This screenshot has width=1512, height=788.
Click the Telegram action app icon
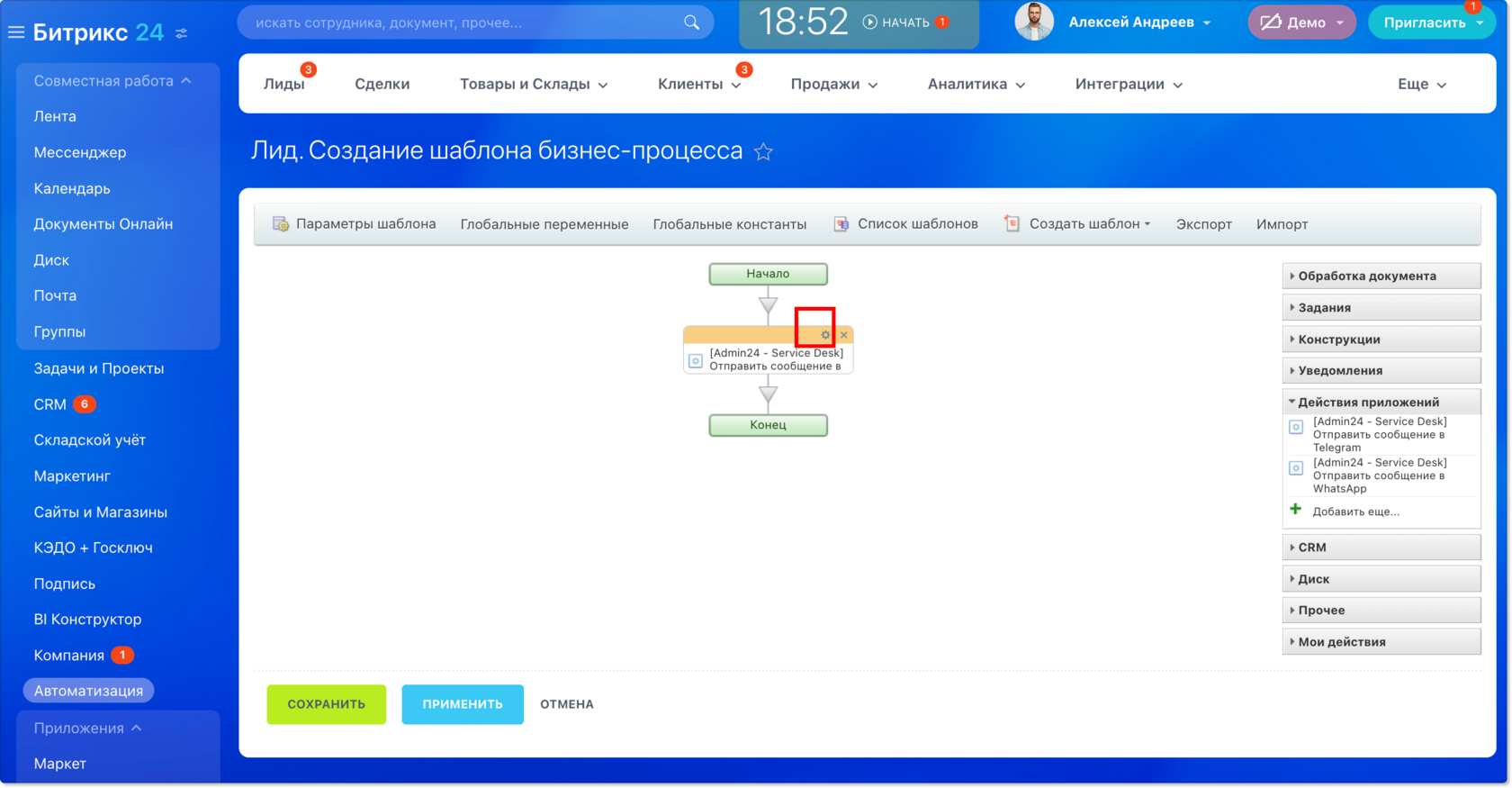click(x=1296, y=427)
